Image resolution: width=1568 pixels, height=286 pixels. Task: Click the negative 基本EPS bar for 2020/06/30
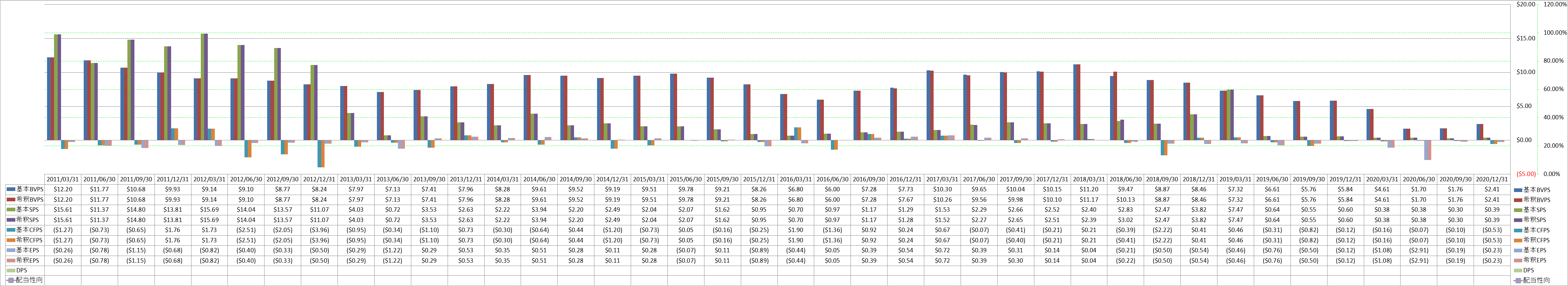tap(1426, 150)
